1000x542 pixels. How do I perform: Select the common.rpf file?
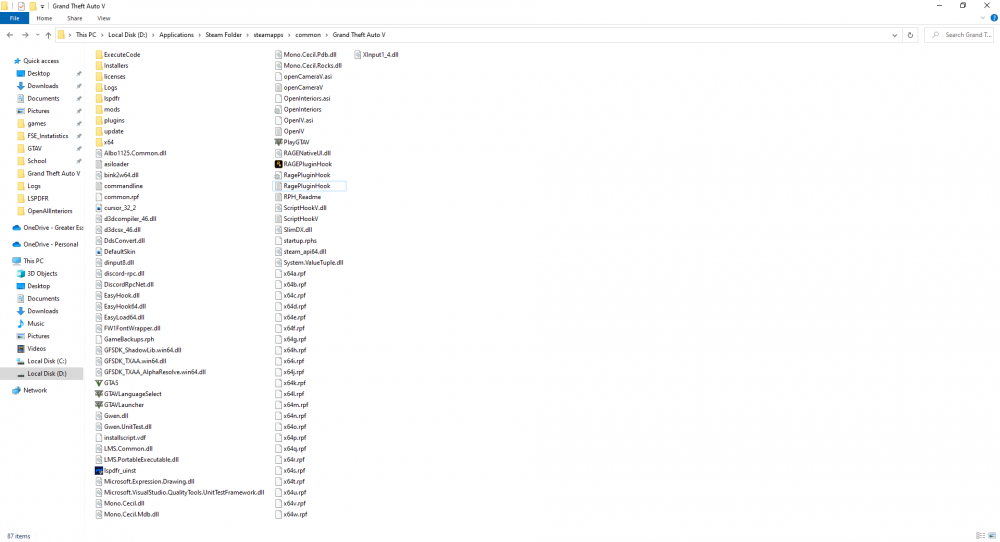tap(121, 197)
